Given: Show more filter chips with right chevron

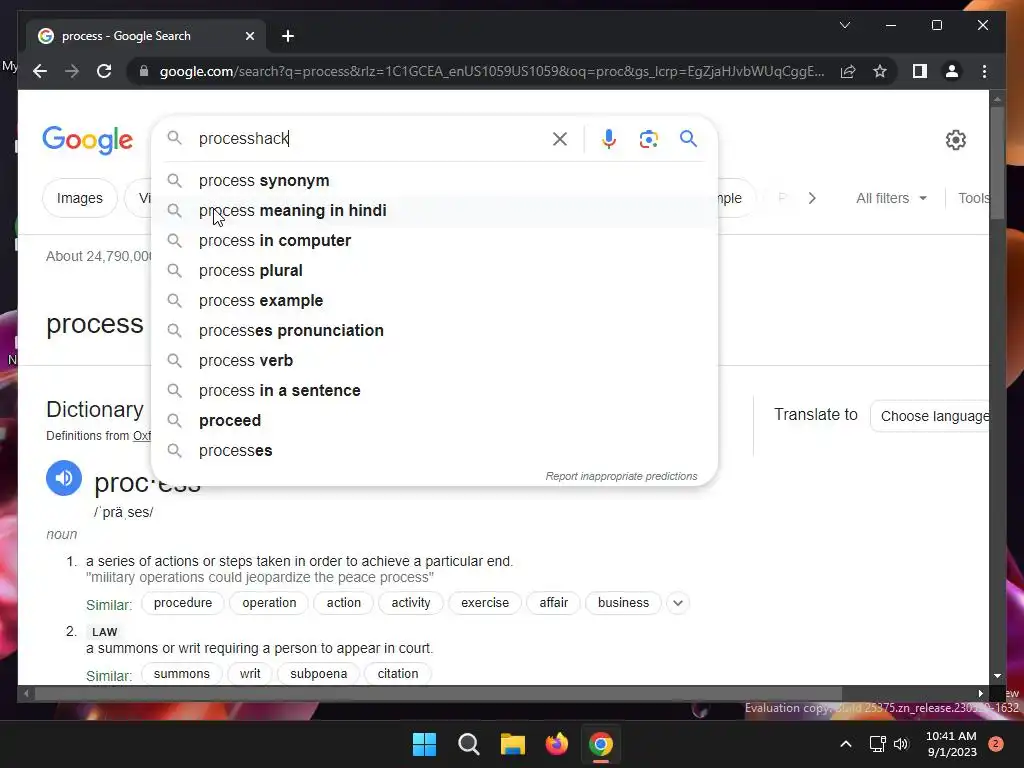Looking at the screenshot, I should tap(812, 198).
